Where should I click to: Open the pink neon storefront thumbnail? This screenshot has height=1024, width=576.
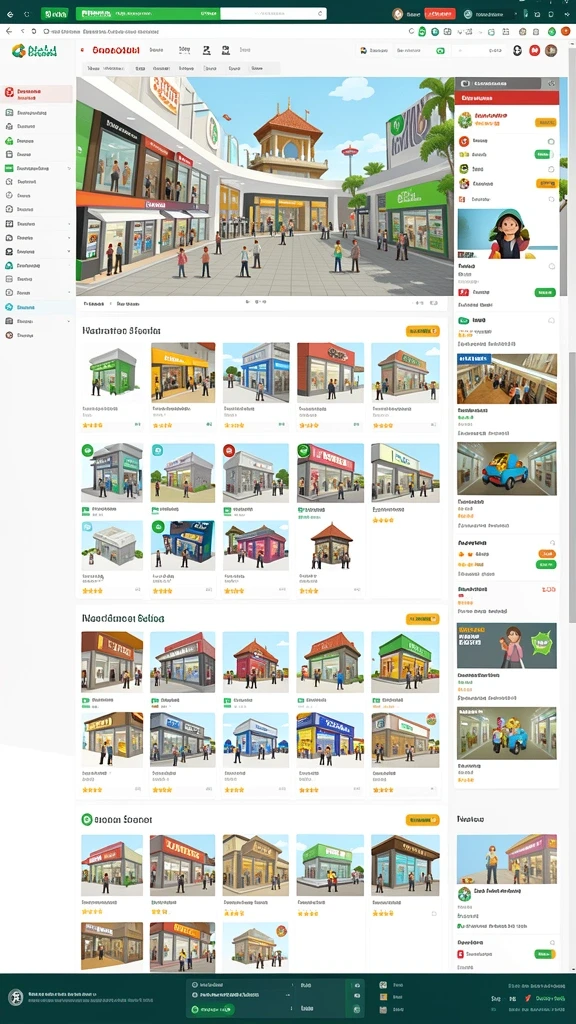pos(255,545)
